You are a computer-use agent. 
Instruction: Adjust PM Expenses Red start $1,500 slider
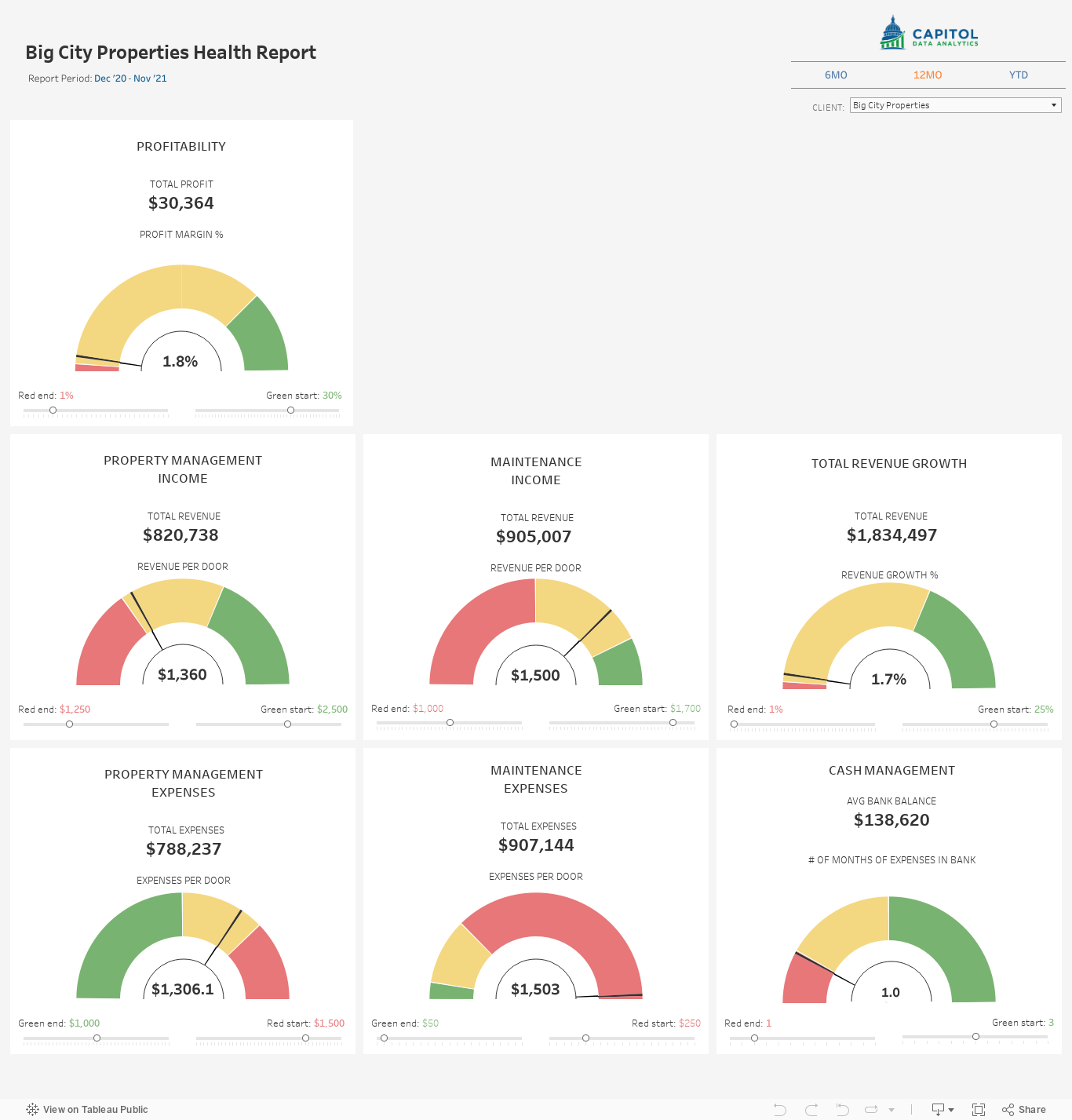pos(305,1038)
